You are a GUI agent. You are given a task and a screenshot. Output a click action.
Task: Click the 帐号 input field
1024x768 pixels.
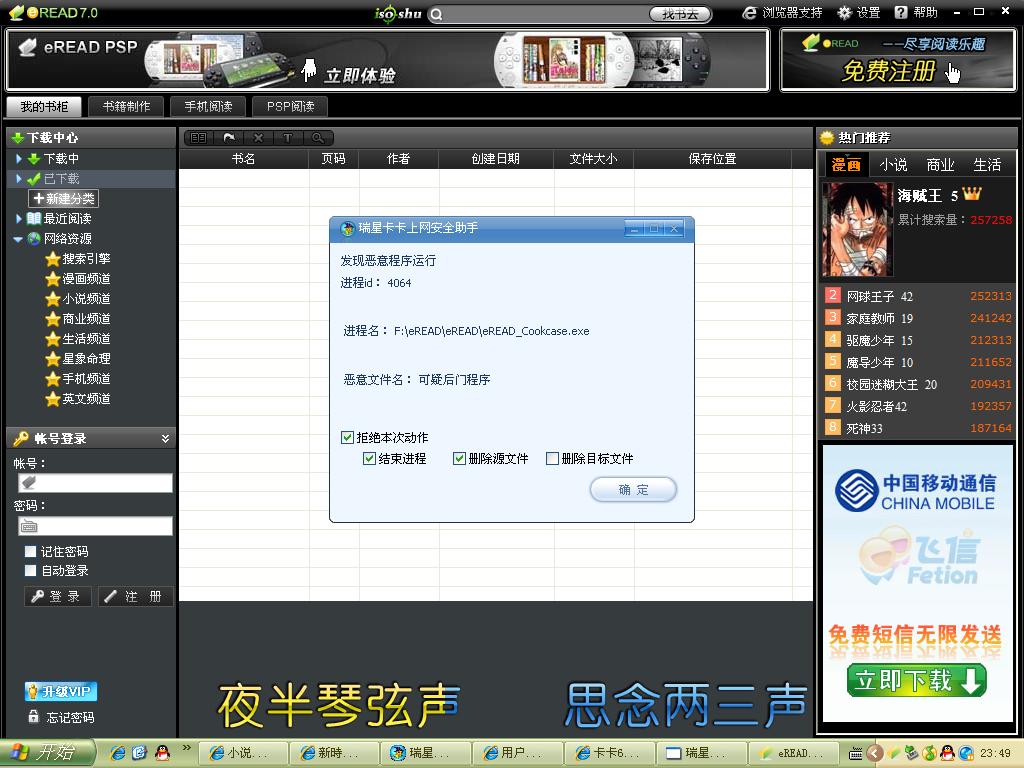pos(95,483)
